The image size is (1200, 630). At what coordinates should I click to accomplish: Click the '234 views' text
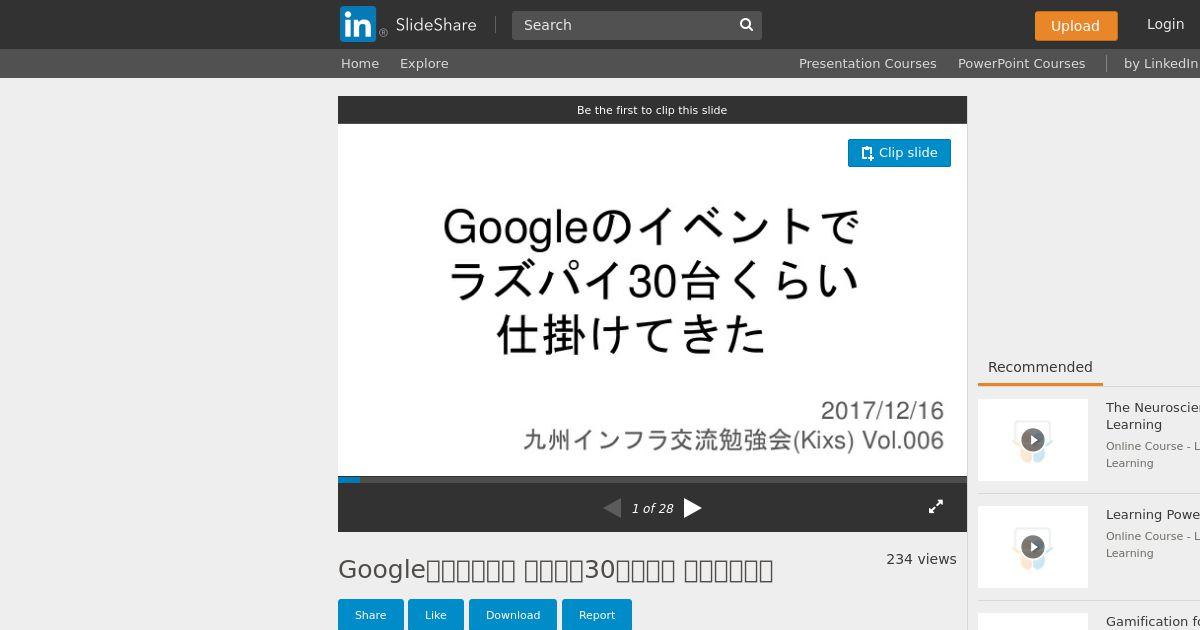tap(921, 559)
